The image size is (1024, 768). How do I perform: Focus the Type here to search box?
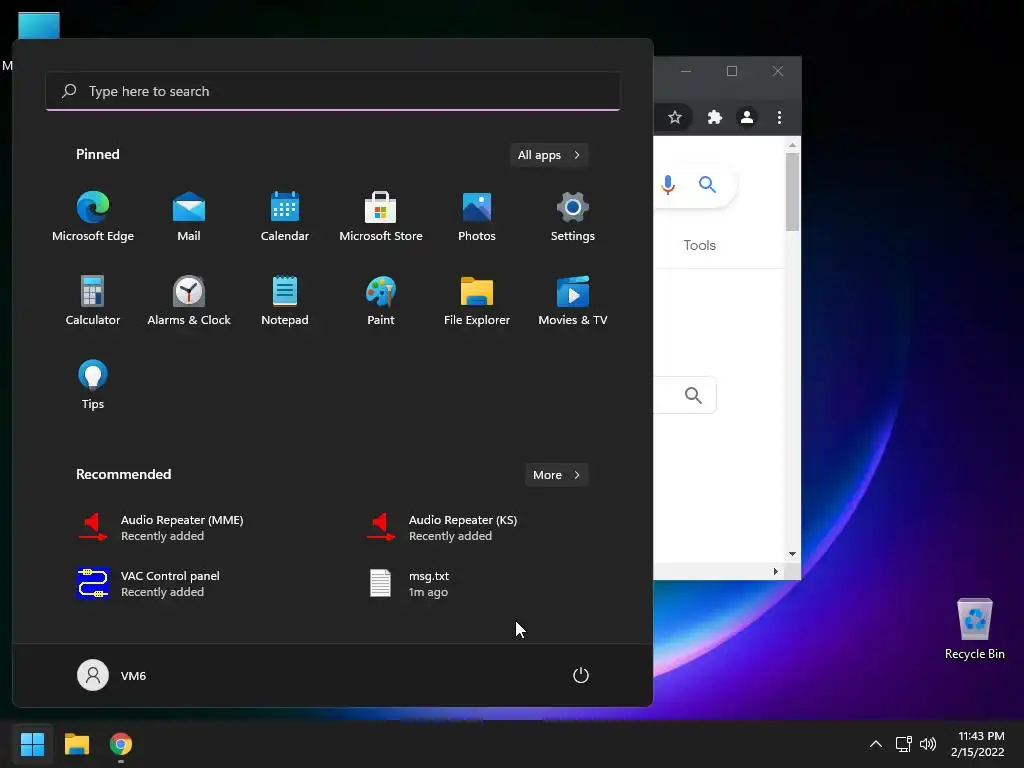(x=333, y=91)
